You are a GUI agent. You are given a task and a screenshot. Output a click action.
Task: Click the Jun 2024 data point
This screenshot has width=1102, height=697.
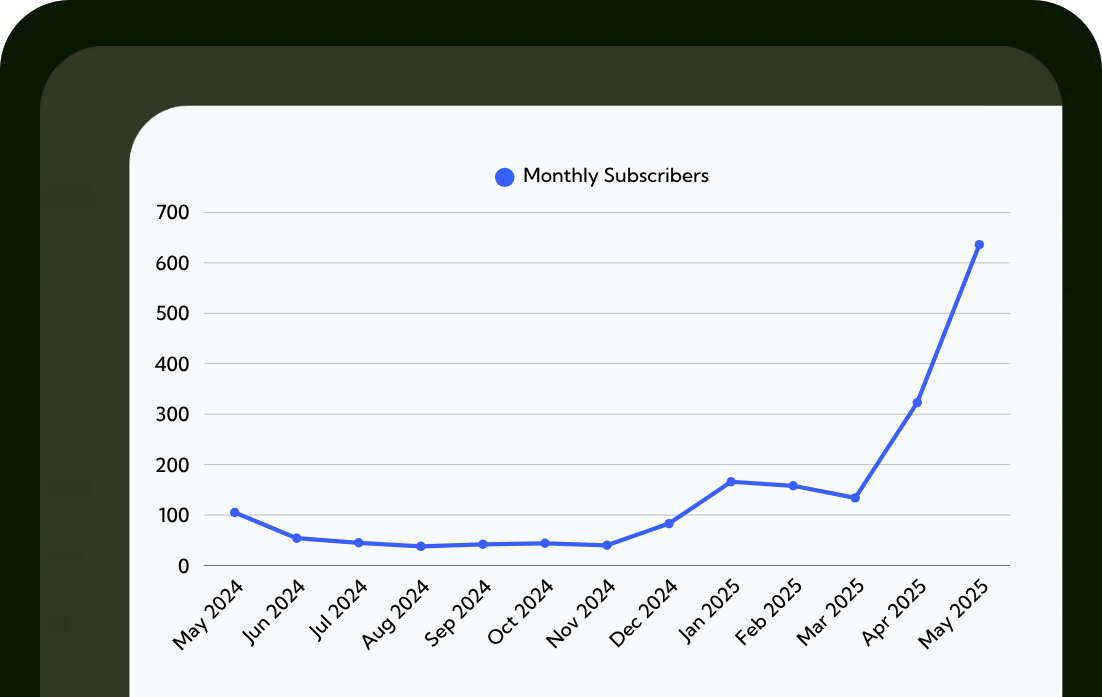[297, 538]
